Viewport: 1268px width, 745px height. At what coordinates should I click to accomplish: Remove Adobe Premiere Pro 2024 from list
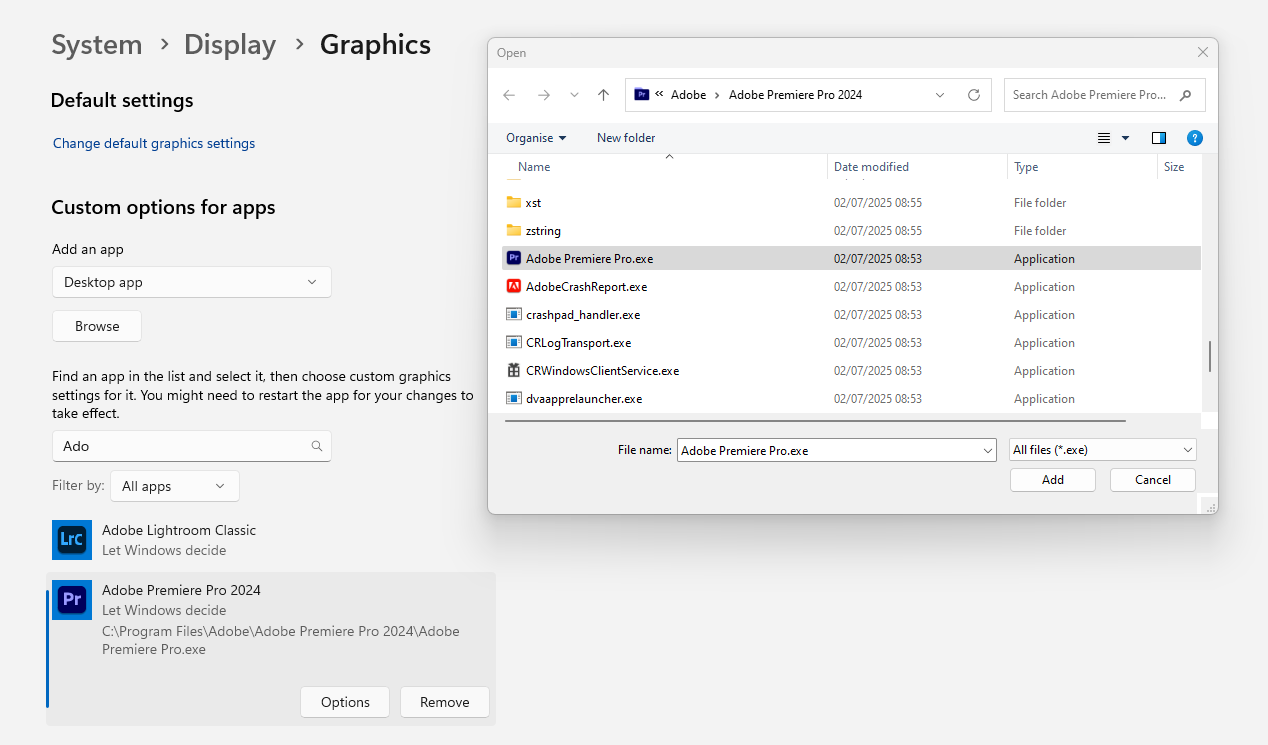[x=445, y=702]
